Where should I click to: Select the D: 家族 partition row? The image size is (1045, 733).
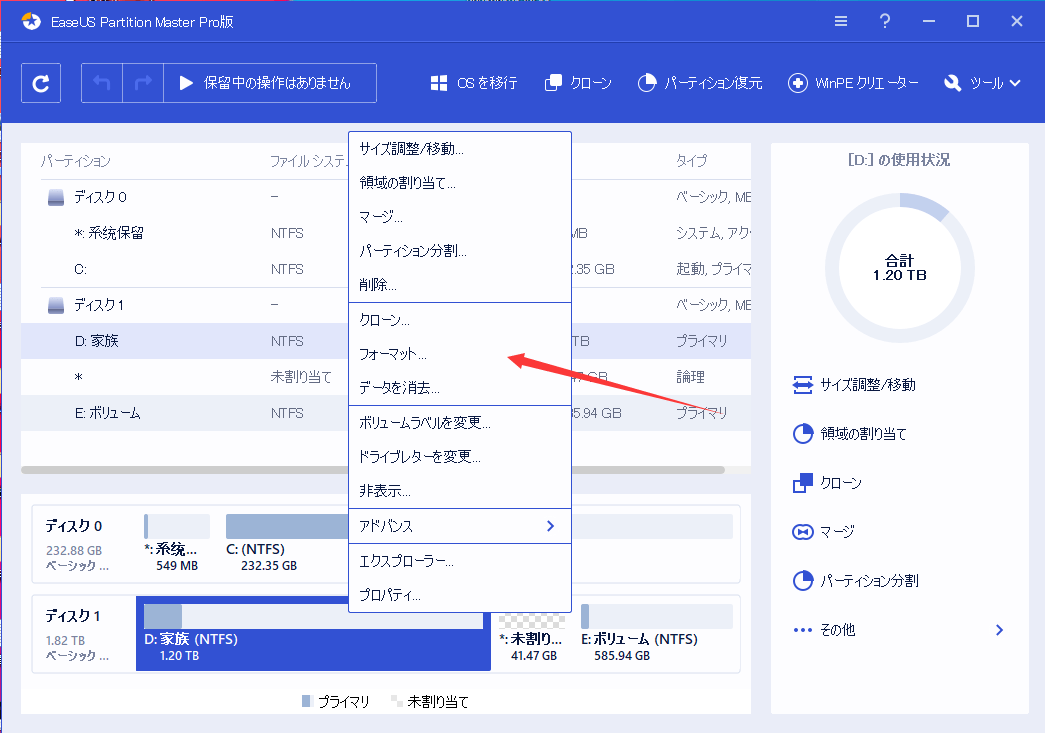(386, 341)
